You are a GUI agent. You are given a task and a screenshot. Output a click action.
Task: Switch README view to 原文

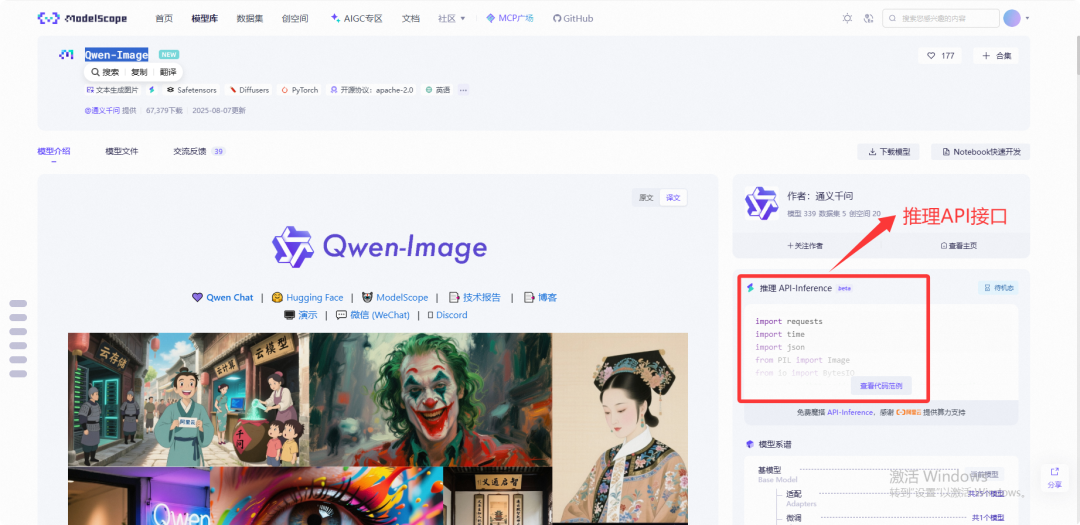tap(646, 198)
